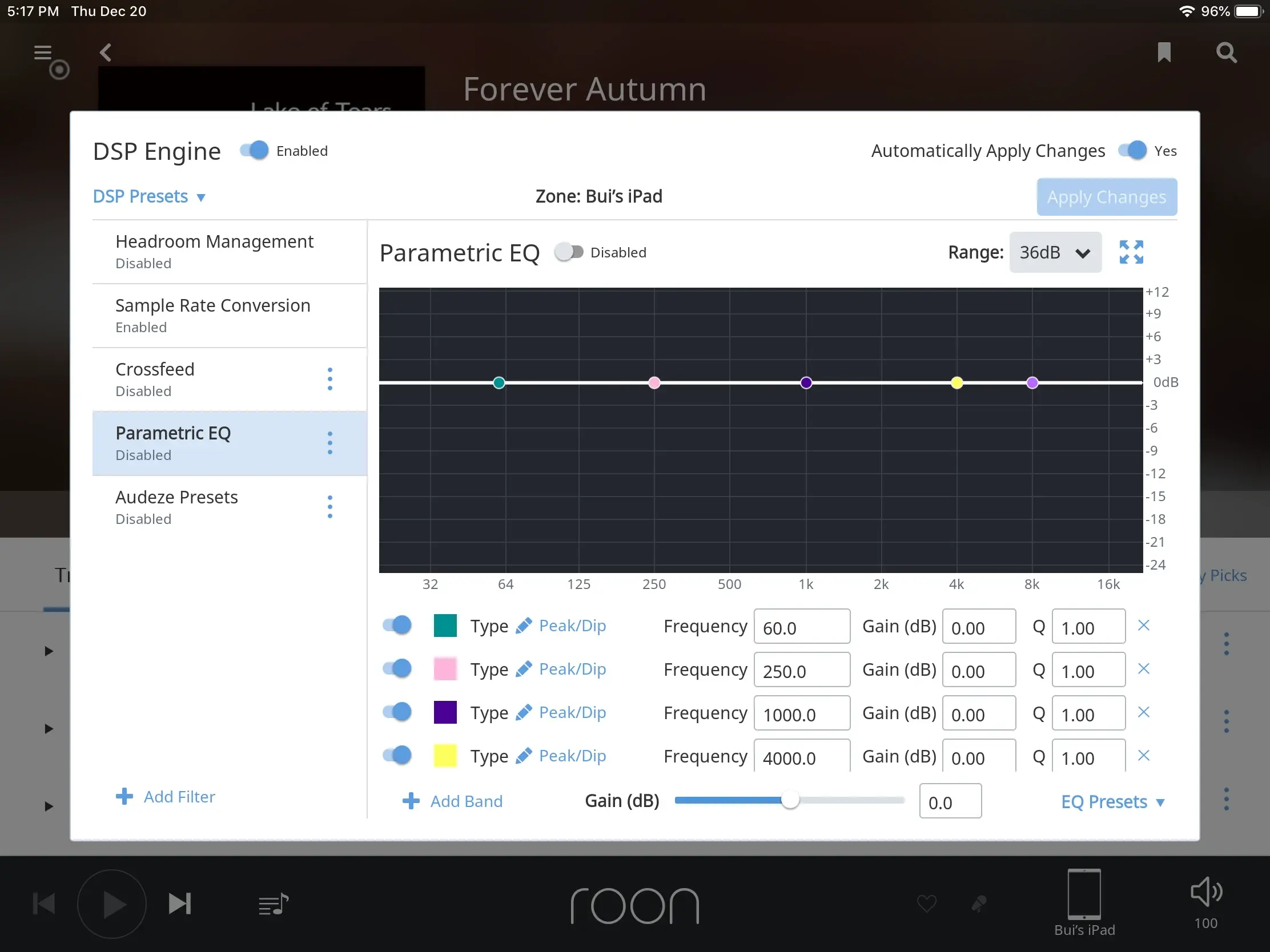Expand the DSP Presets dropdown
This screenshot has height=952, width=1270.
point(149,197)
